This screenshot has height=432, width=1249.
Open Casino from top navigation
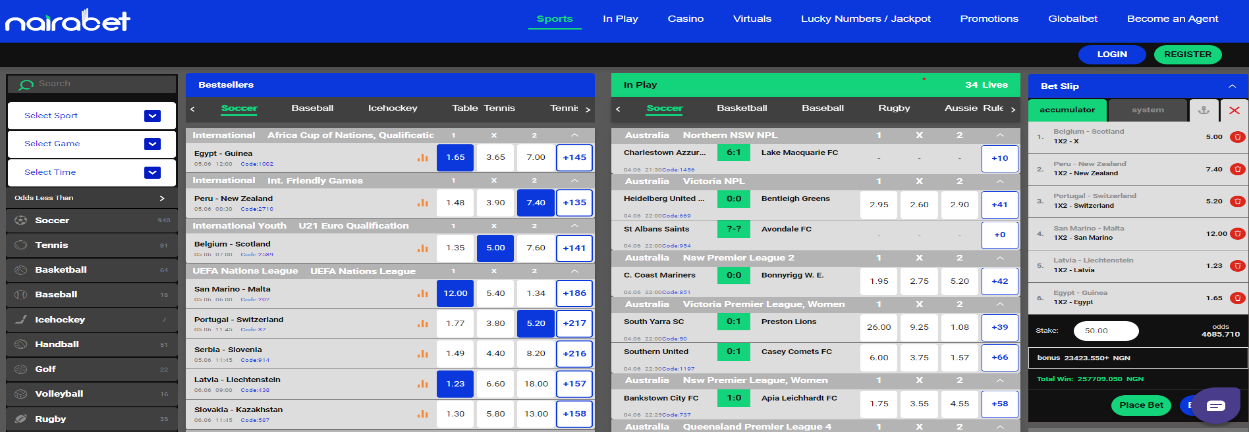685,19
